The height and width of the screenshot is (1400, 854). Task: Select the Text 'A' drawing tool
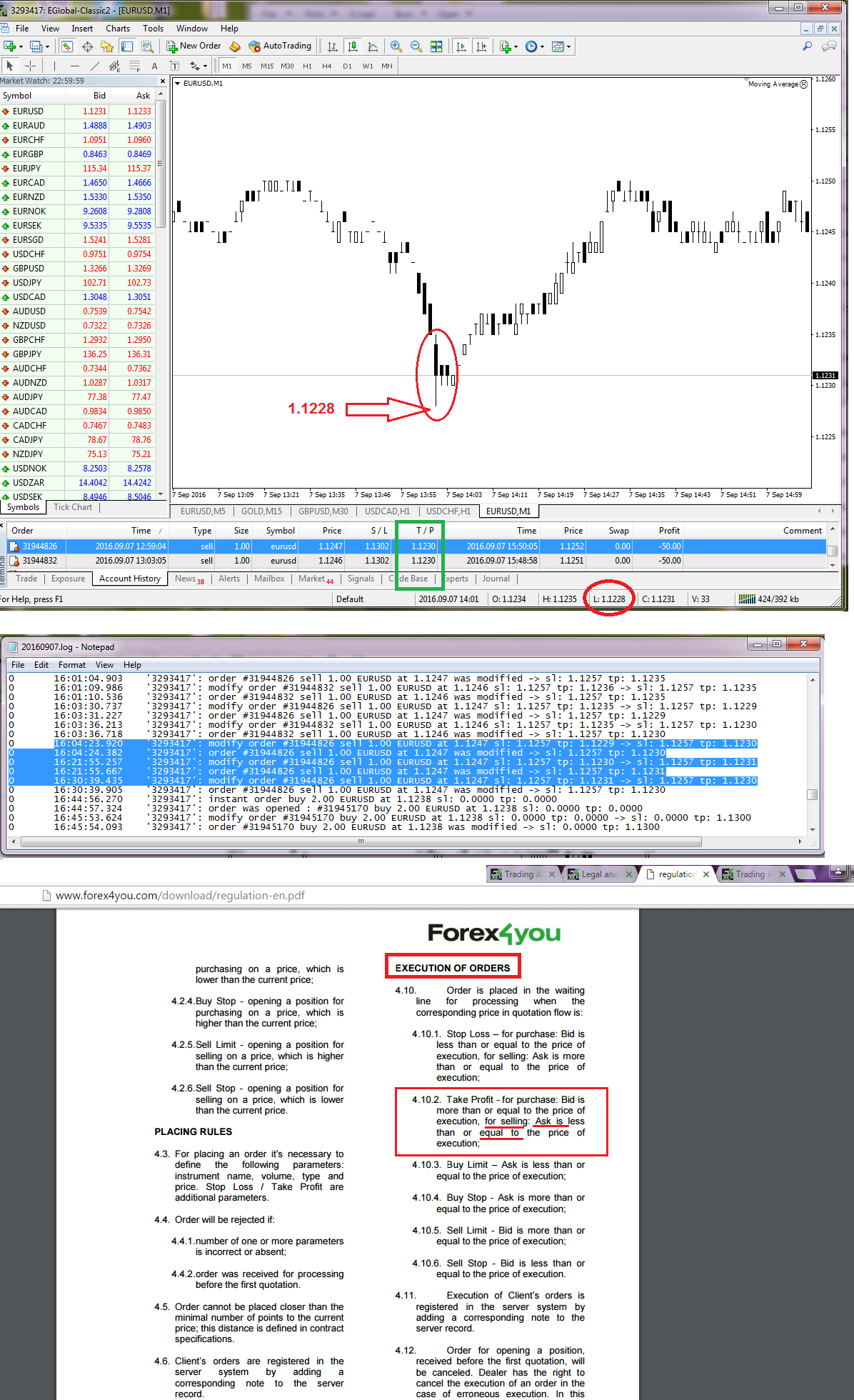coord(154,66)
